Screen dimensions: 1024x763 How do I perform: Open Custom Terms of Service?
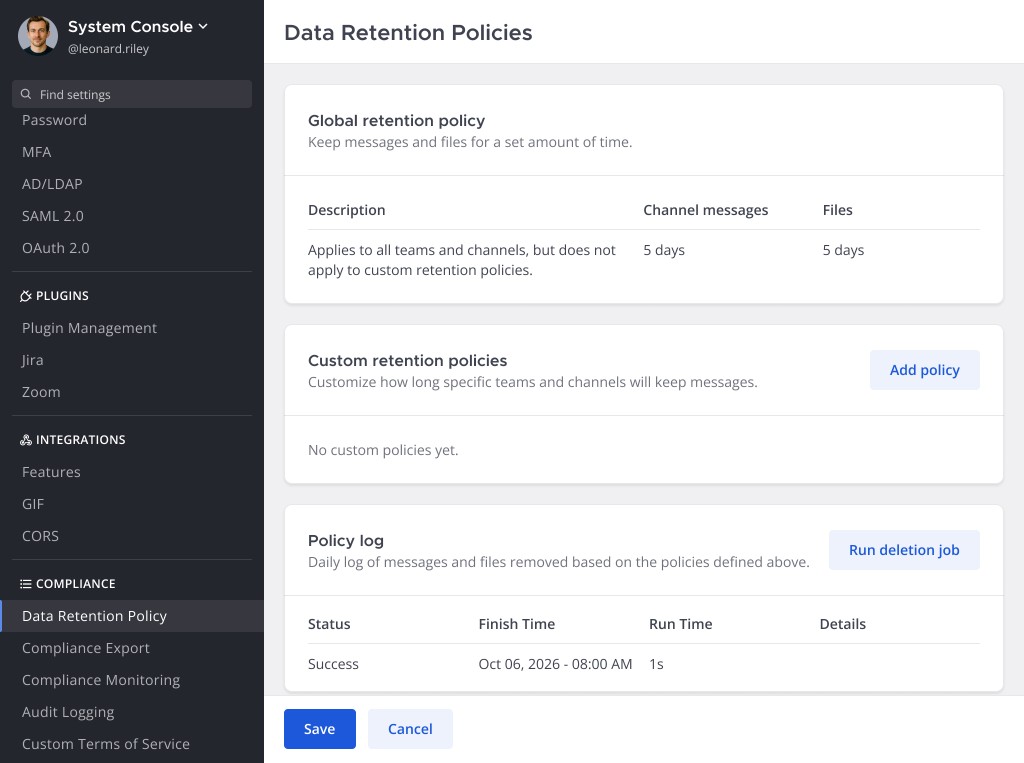(x=106, y=744)
